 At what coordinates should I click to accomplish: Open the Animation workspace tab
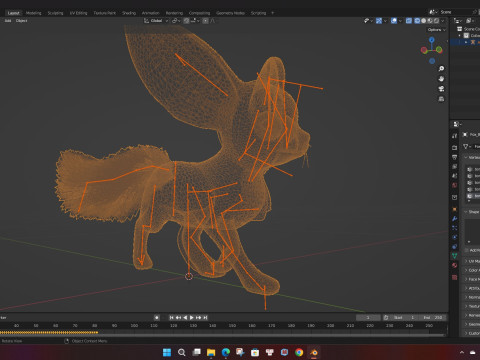pyautogui.click(x=150, y=13)
